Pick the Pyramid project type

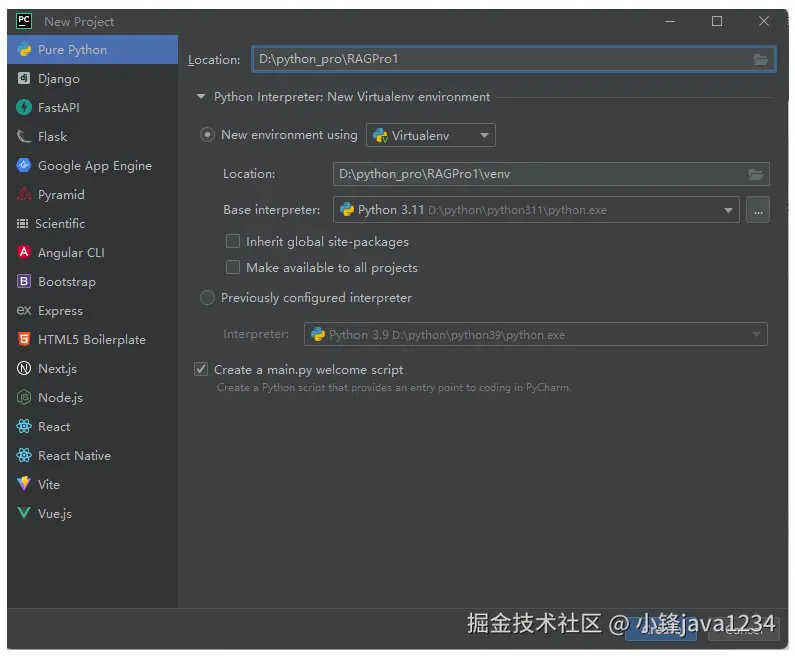point(92,194)
